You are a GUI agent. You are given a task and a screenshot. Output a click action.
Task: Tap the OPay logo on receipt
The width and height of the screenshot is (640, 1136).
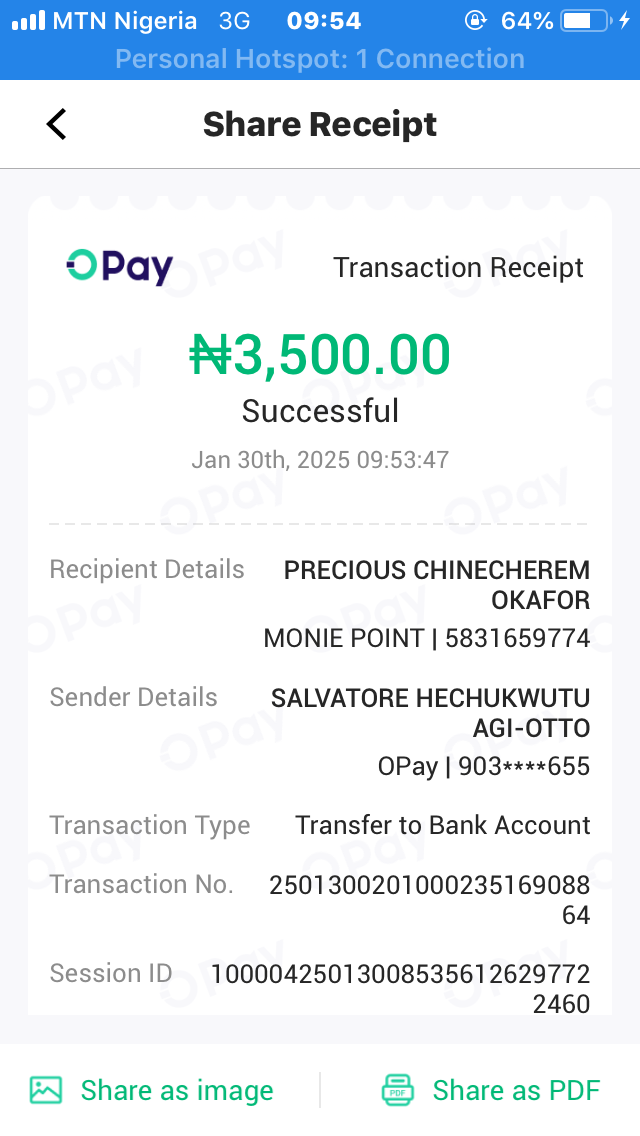click(120, 267)
